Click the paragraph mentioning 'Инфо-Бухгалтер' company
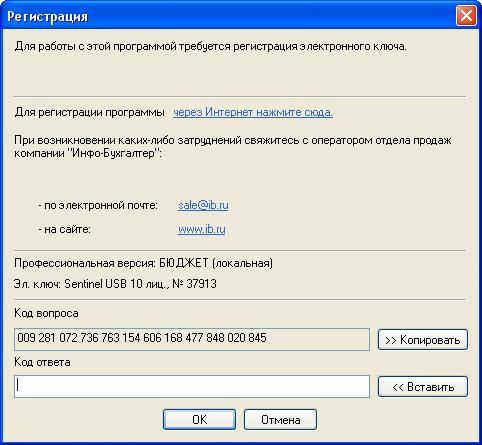The height and width of the screenshot is (445, 482). (x=233, y=147)
